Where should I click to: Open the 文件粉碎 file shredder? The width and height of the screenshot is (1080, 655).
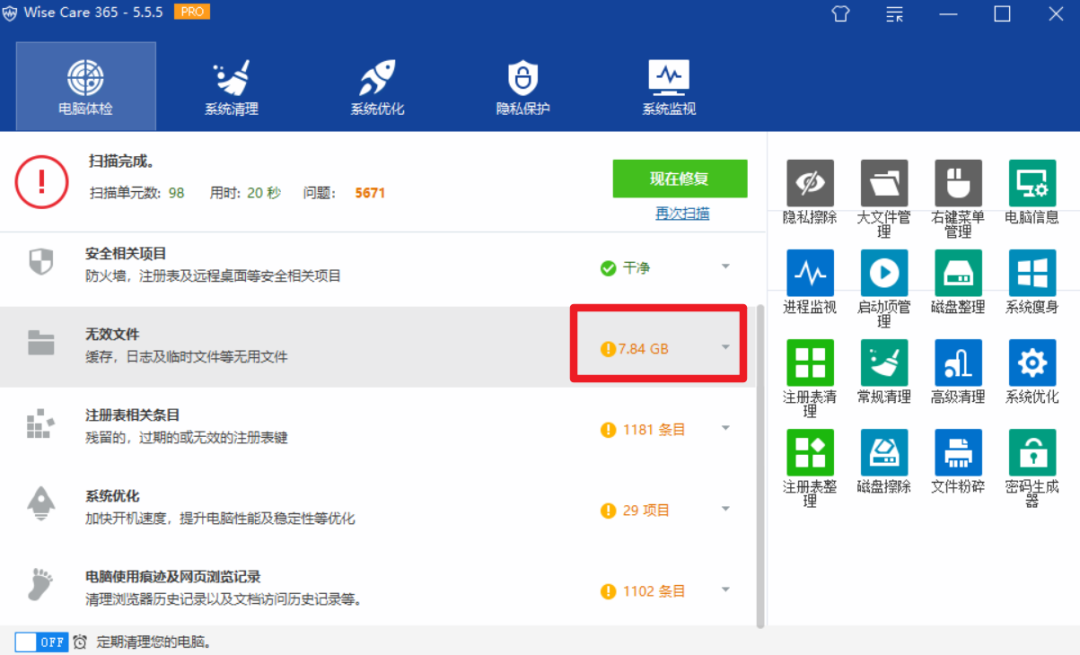(x=958, y=453)
